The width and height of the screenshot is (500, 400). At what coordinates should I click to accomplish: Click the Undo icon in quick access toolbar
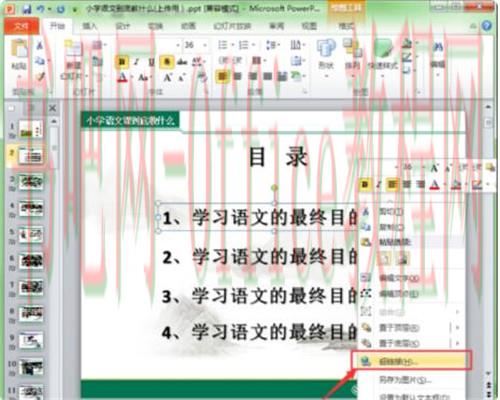point(40,9)
